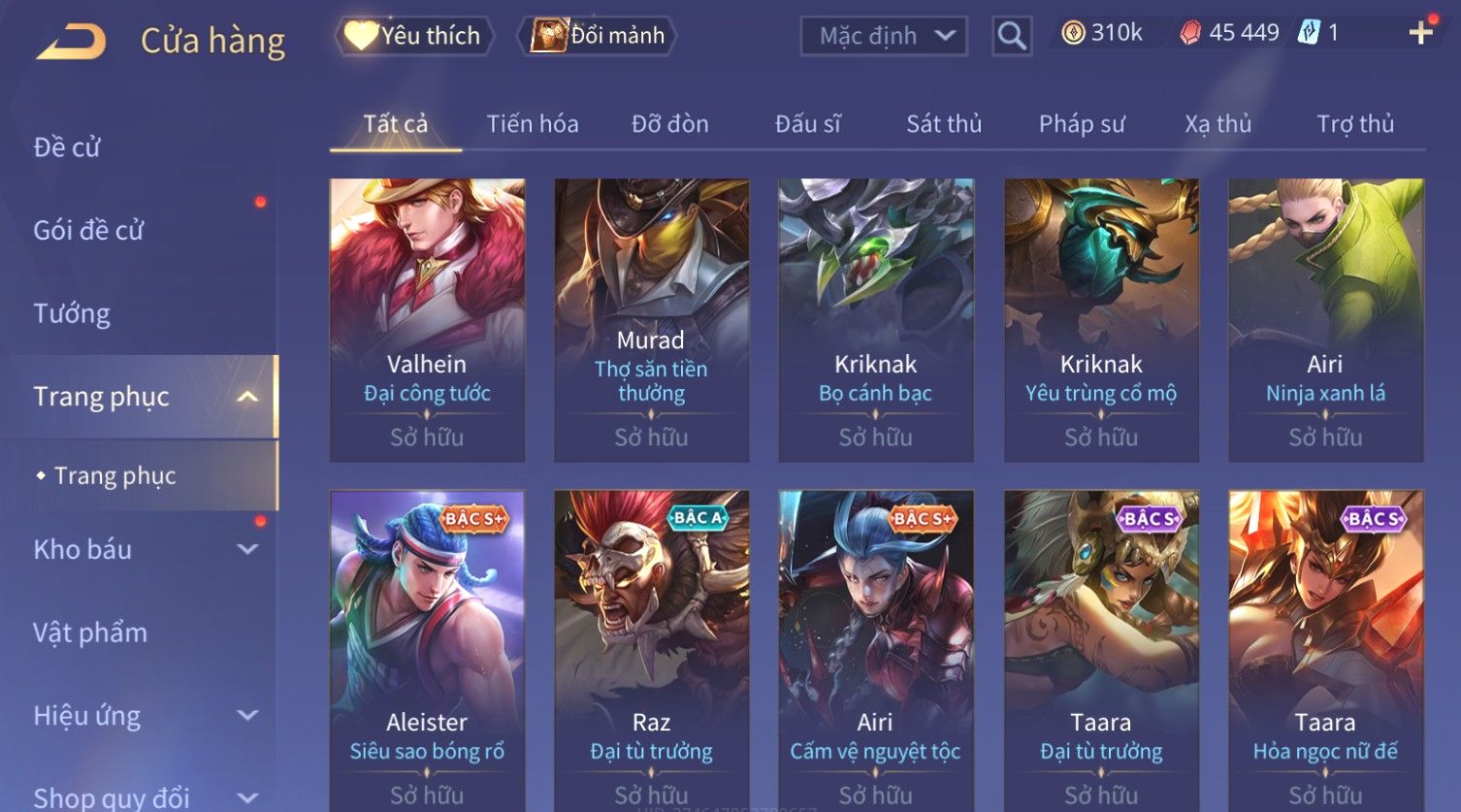The height and width of the screenshot is (812, 1461).
Task: Open the Gói đề cử menu item
Action: pos(88,230)
